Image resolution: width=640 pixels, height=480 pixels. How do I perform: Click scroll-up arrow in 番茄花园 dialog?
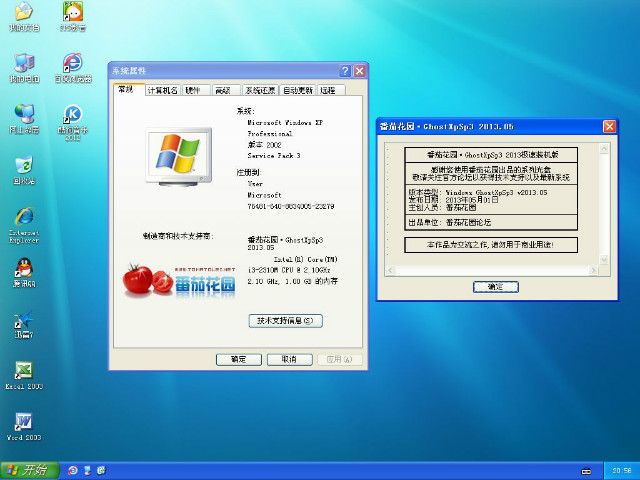[x=604, y=148]
